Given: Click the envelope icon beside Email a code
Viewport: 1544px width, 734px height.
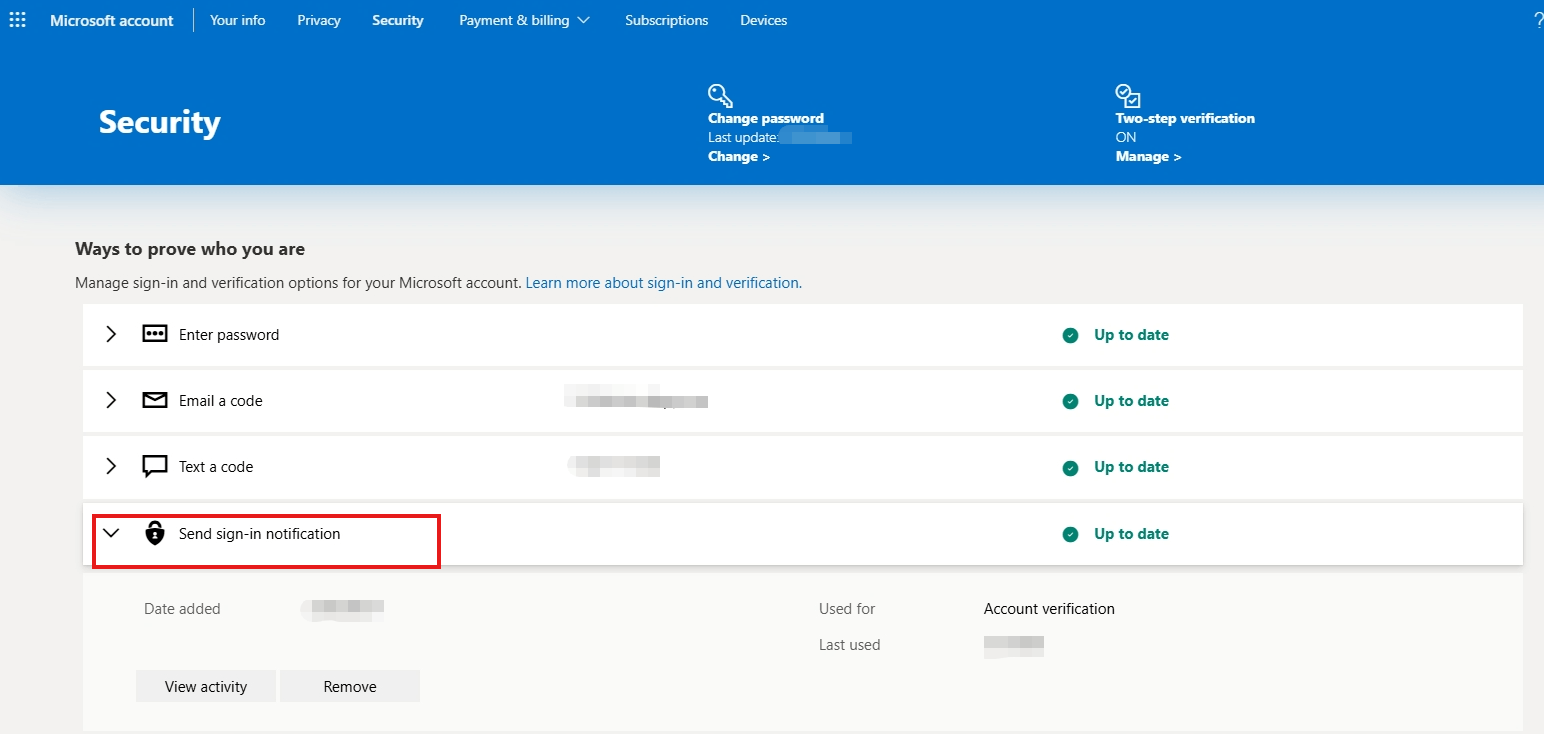Looking at the screenshot, I should (154, 400).
